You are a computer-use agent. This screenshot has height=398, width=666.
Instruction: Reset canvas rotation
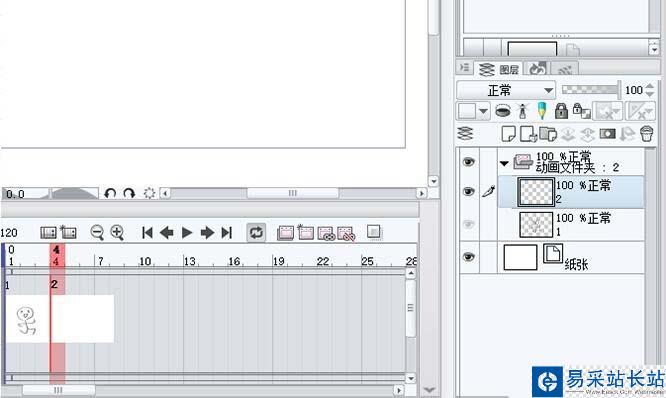[x=149, y=194]
